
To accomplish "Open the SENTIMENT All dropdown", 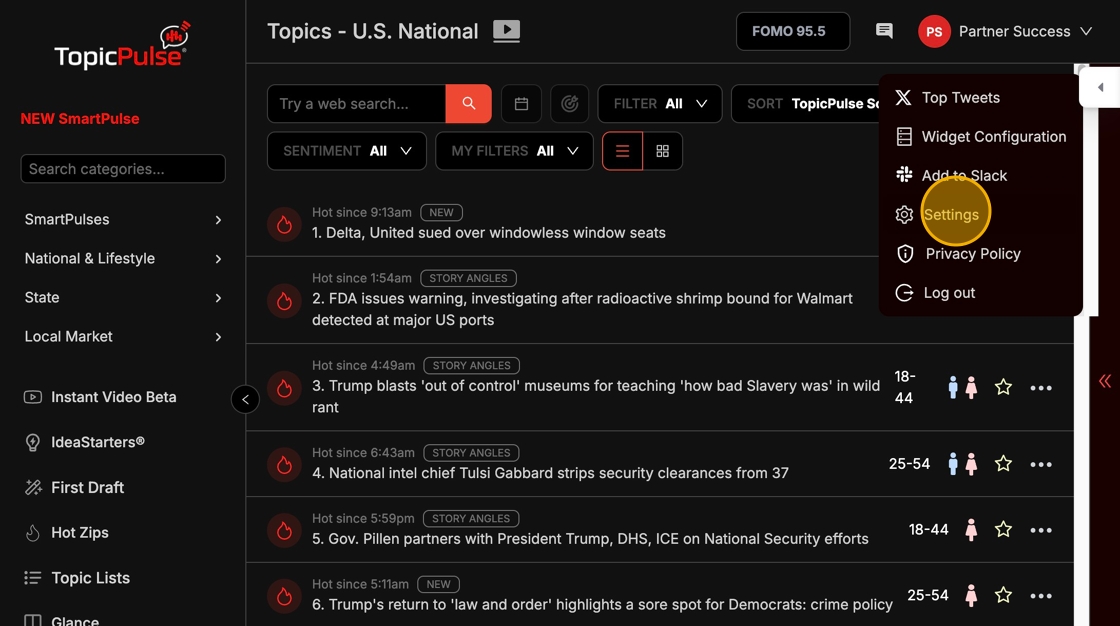I will coord(346,151).
